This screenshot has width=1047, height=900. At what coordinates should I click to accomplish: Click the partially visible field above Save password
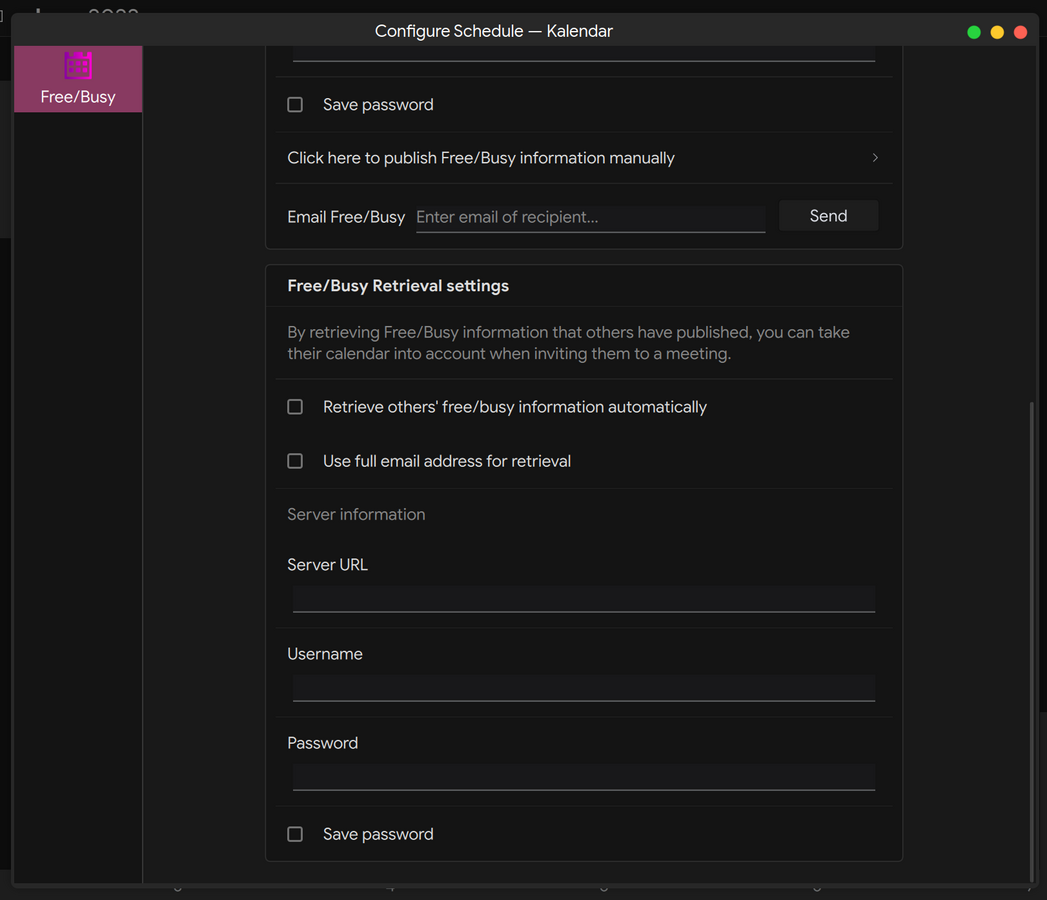583,54
